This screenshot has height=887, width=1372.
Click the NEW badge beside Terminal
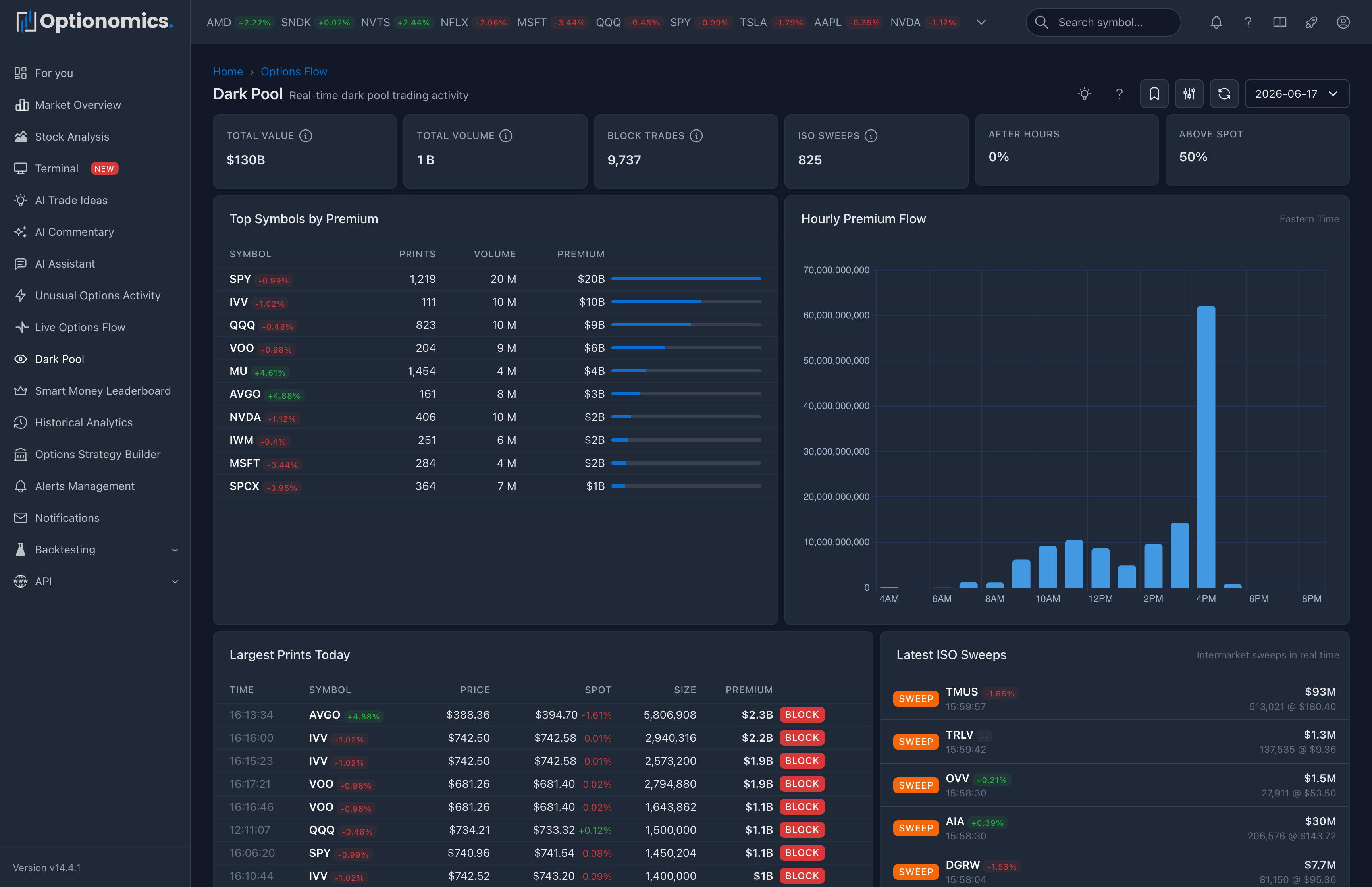pyautogui.click(x=104, y=168)
